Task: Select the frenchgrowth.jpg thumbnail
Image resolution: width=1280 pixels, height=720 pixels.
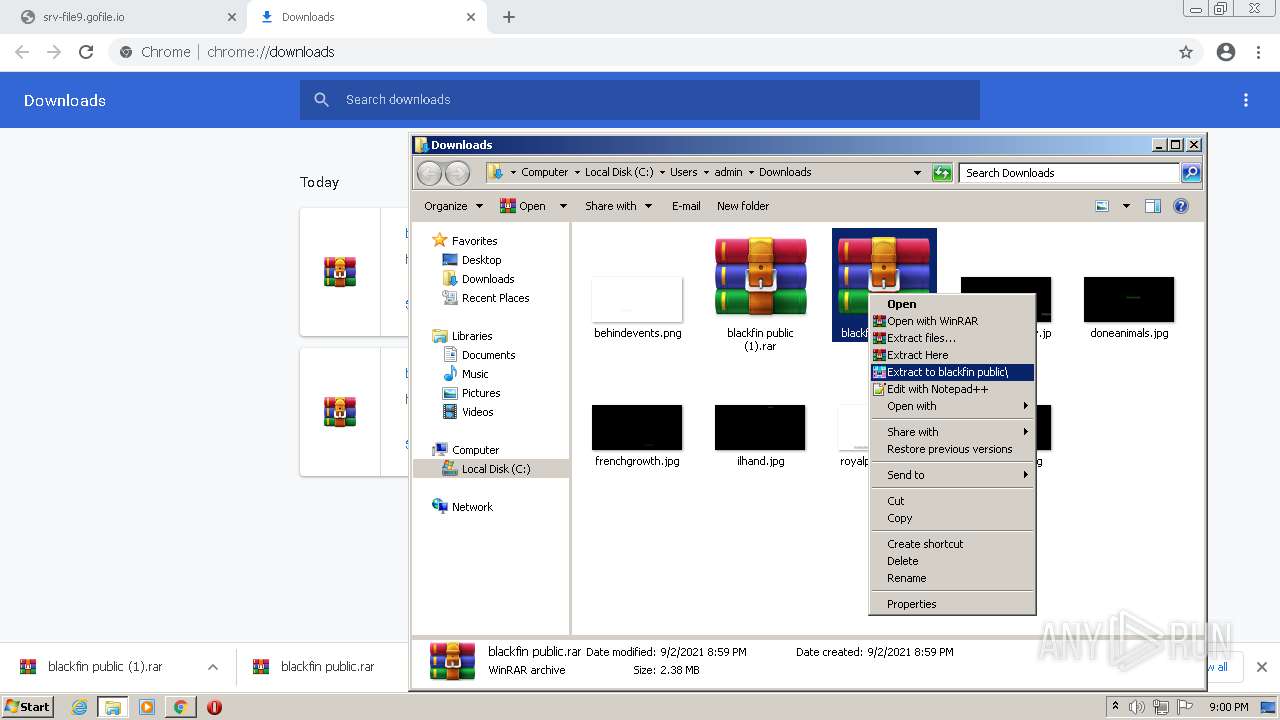Action: coord(637,427)
